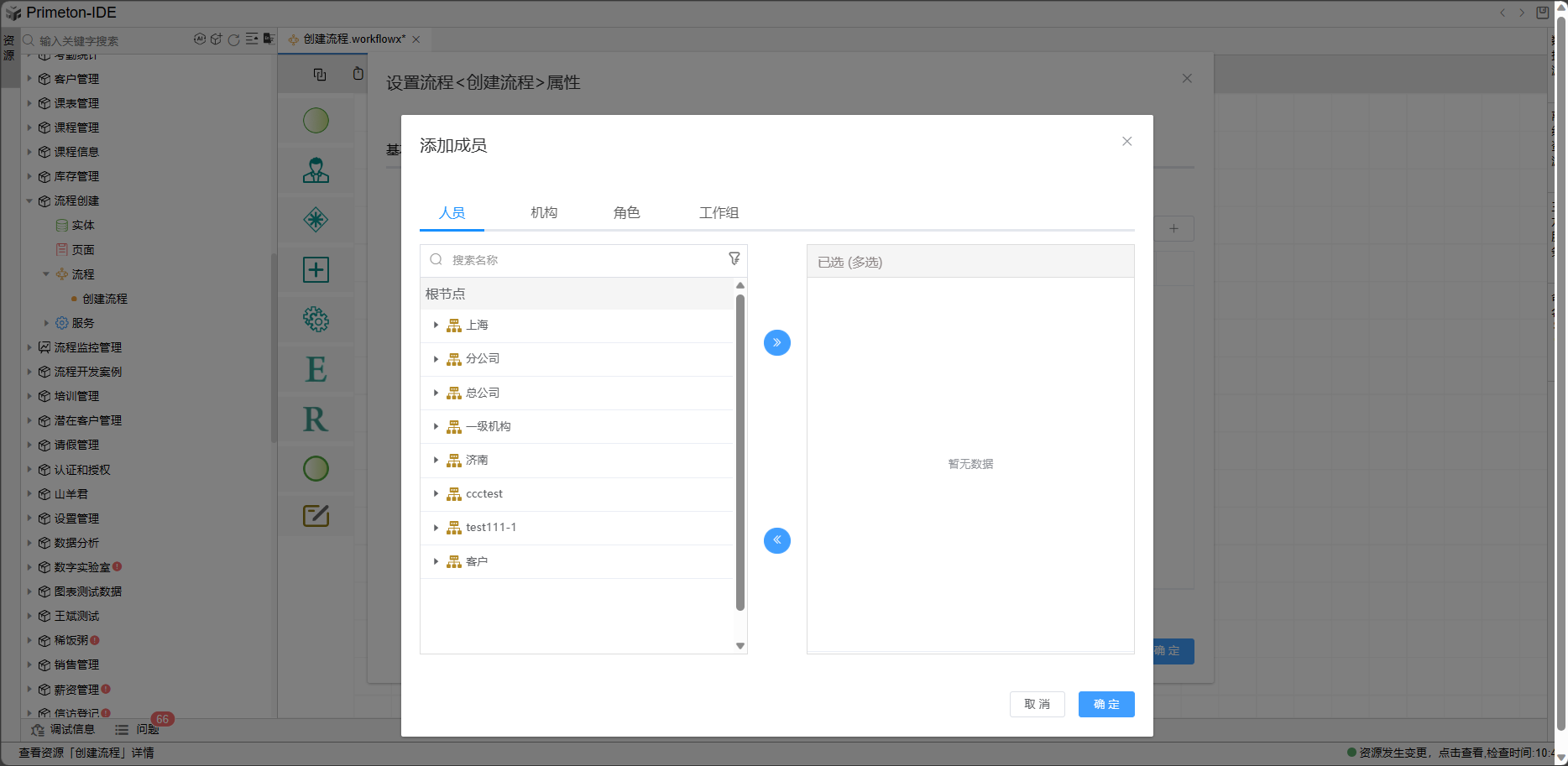Click the 搜索名称 search field
This screenshot has width=1568, height=766.
click(x=579, y=260)
